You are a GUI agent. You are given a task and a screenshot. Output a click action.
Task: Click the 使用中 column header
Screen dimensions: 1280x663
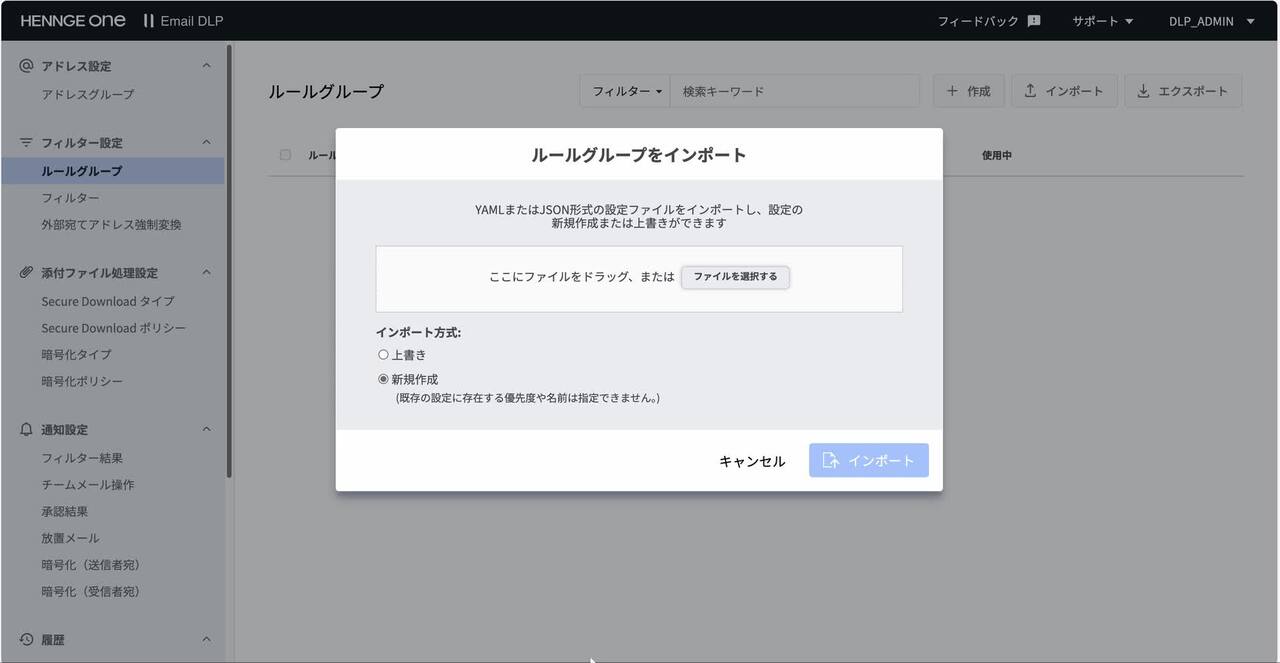pyautogui.click(x=997, y=155)
